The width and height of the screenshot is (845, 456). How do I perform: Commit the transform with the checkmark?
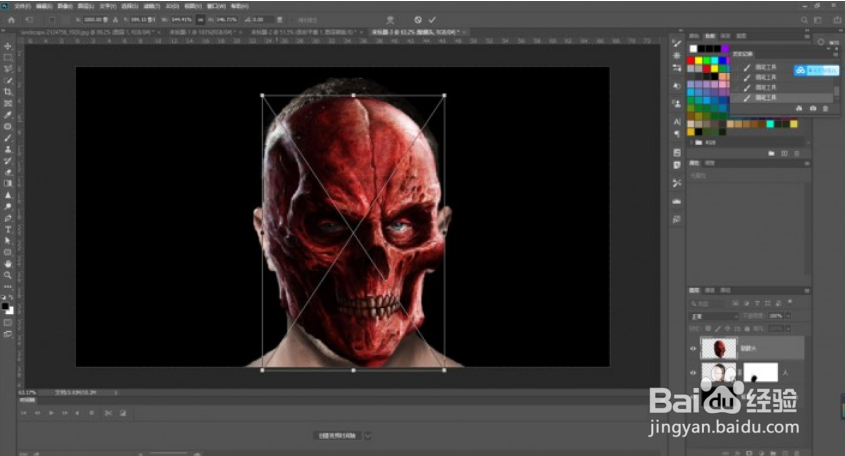[x=432, y=20]
